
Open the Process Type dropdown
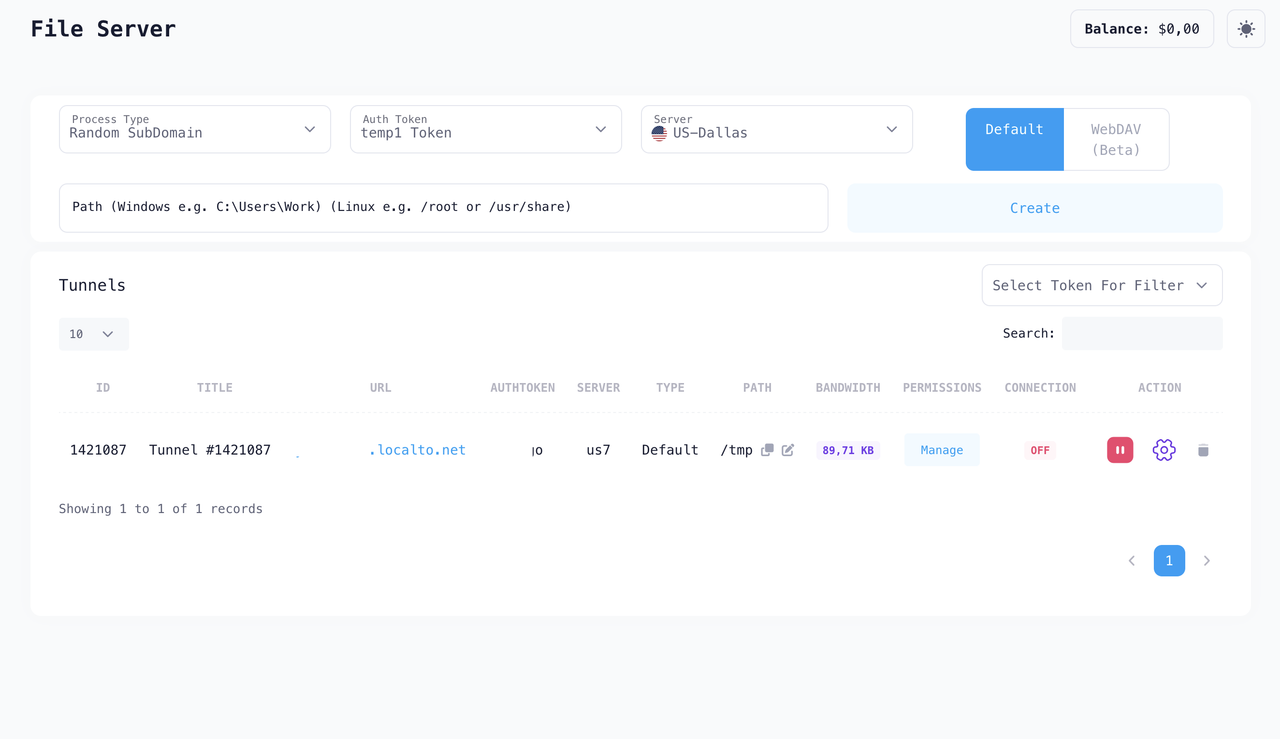195,129
